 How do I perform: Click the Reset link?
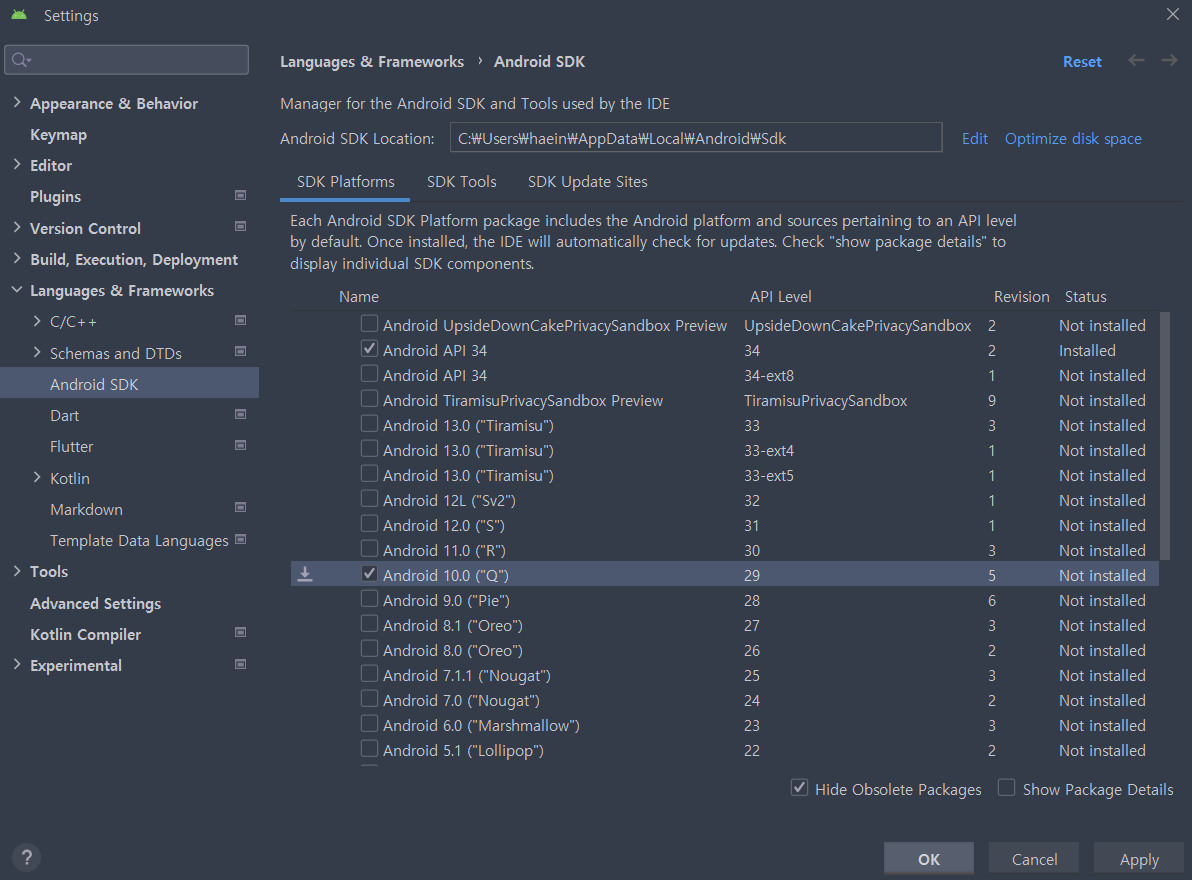(x=1082, y=62)
